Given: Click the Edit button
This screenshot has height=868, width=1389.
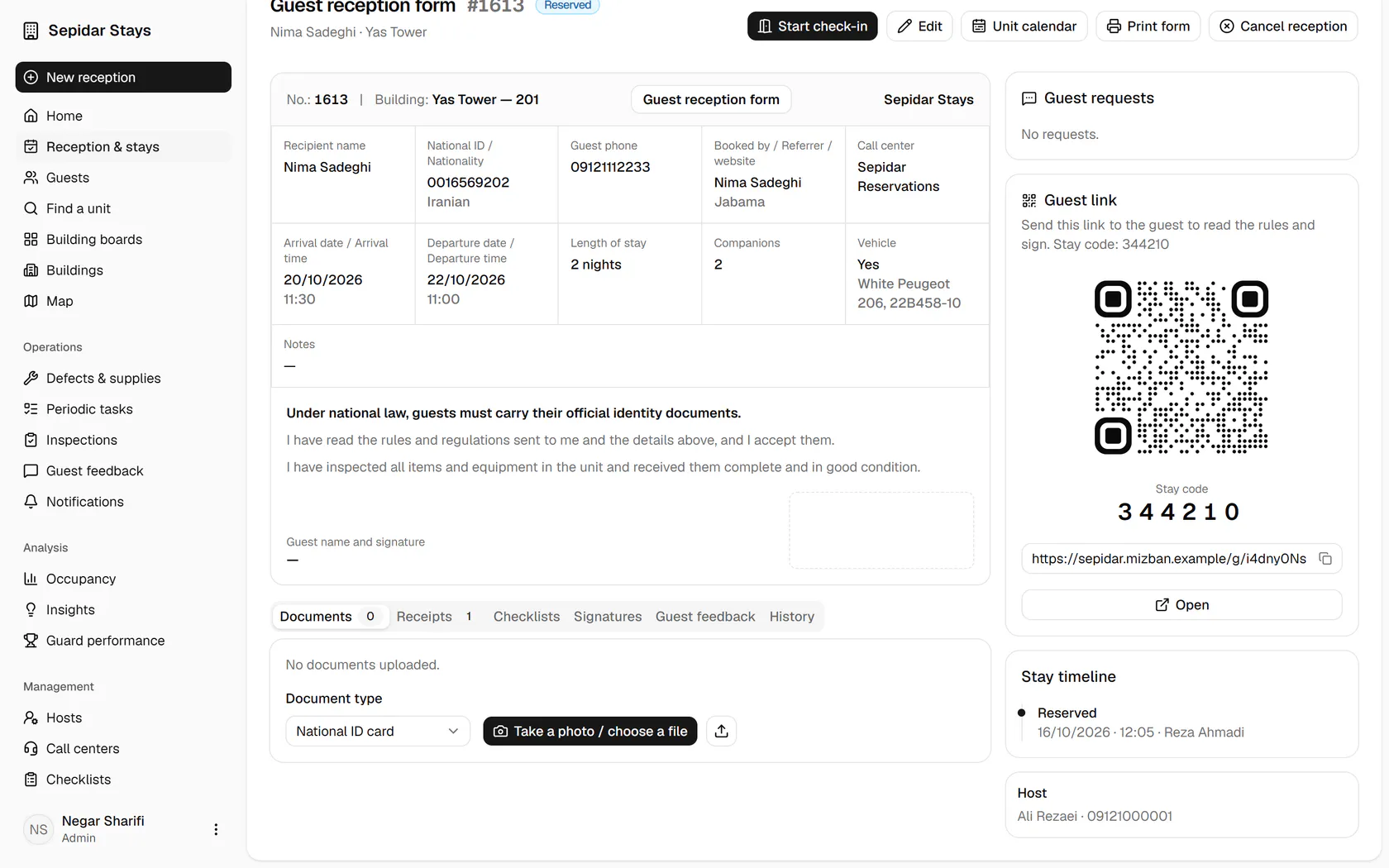Looking at the screenshot, I should 919,26.
